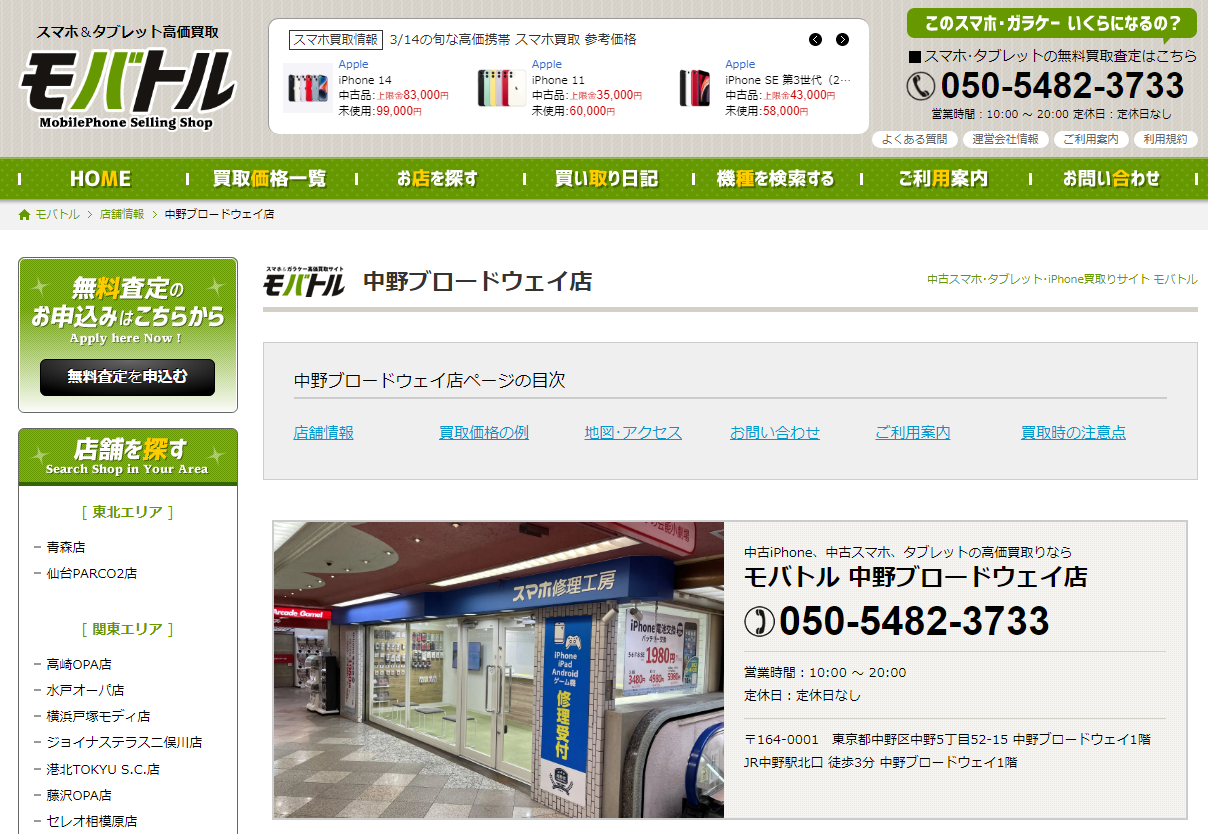This screenshot has width=1208, height=834.
Task: Open 買い取り日記 navigation item
Action: click(606, 179)
